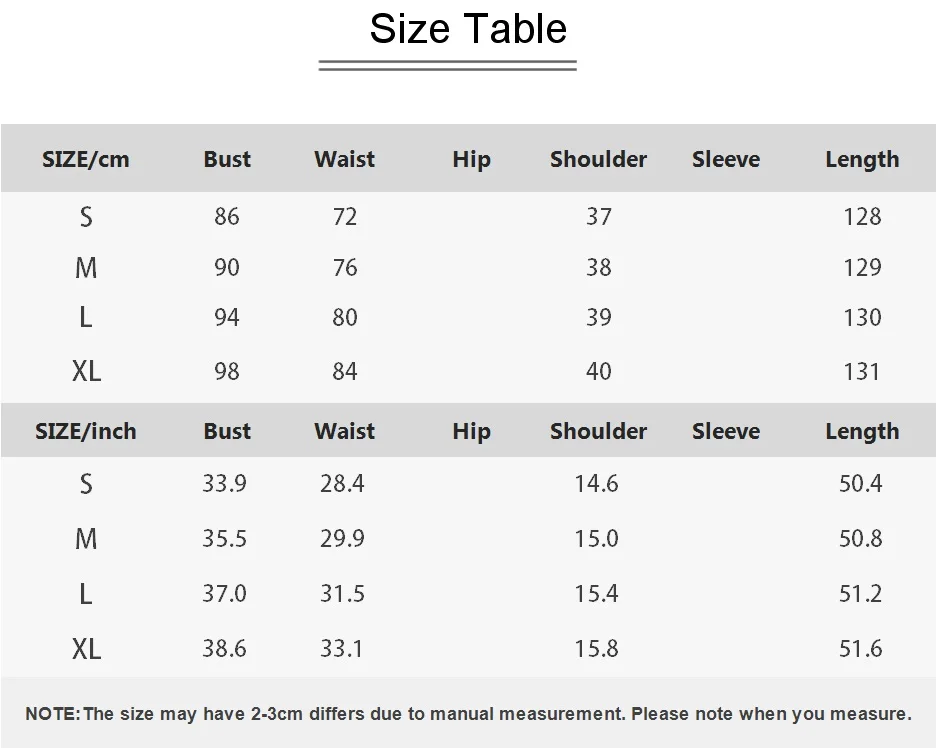Click the Sleeve header in the cm table

pyautogui.click(x=726, y=159)
